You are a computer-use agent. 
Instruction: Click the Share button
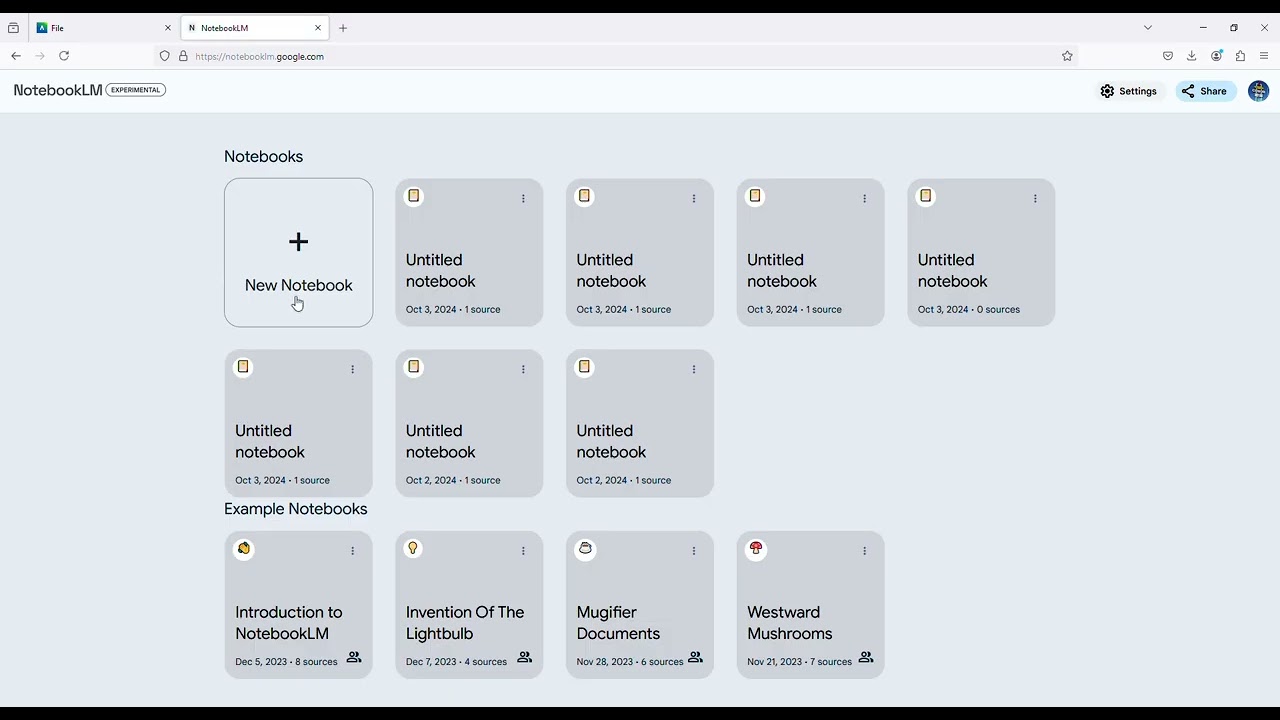pos(1205,91)
